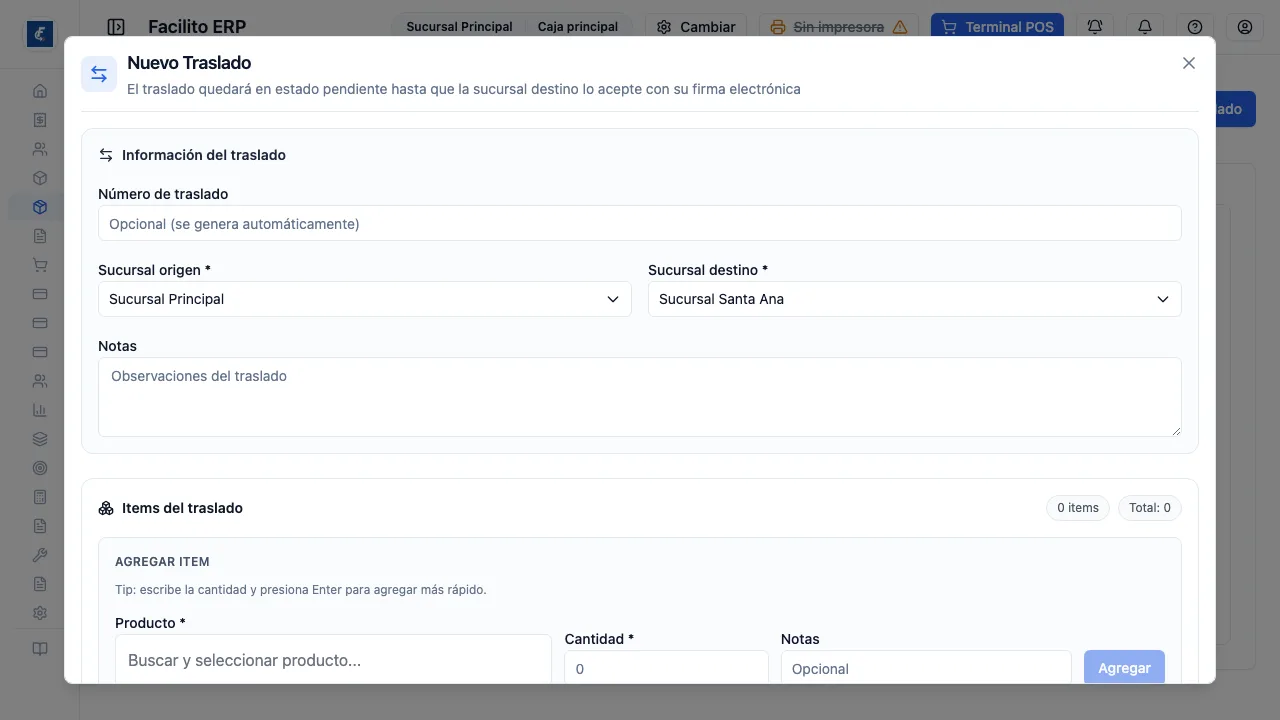Viewport: 1280px width, 720px height.
Task: Click the Cambiar button in the top bar
Action: coord(696,27)
